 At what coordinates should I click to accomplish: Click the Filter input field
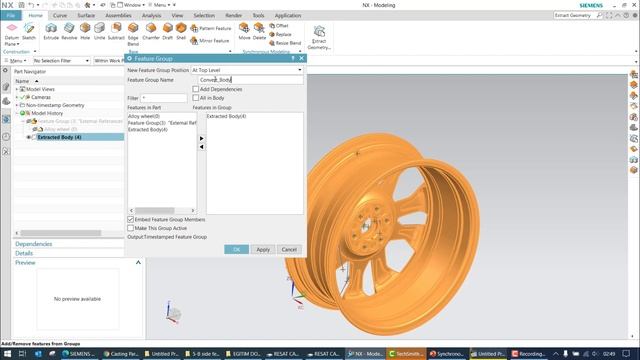pyautogui.click(x=164, y=98)
